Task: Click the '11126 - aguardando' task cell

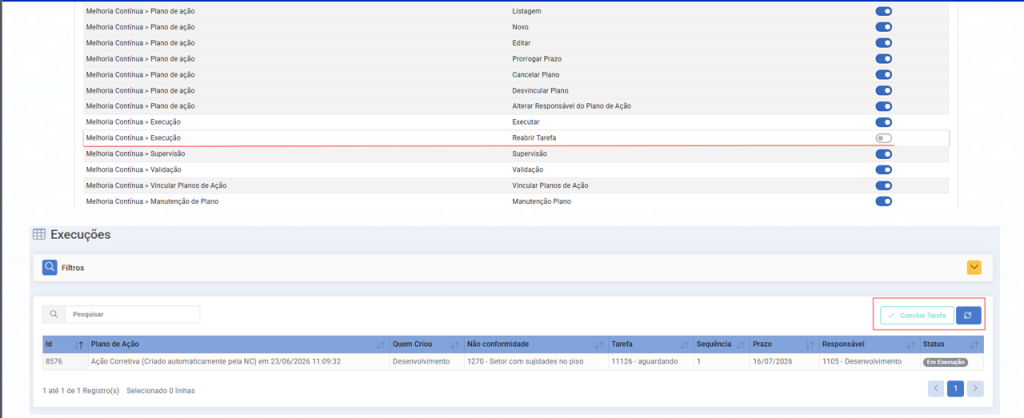Action: (x=650, y=361)
